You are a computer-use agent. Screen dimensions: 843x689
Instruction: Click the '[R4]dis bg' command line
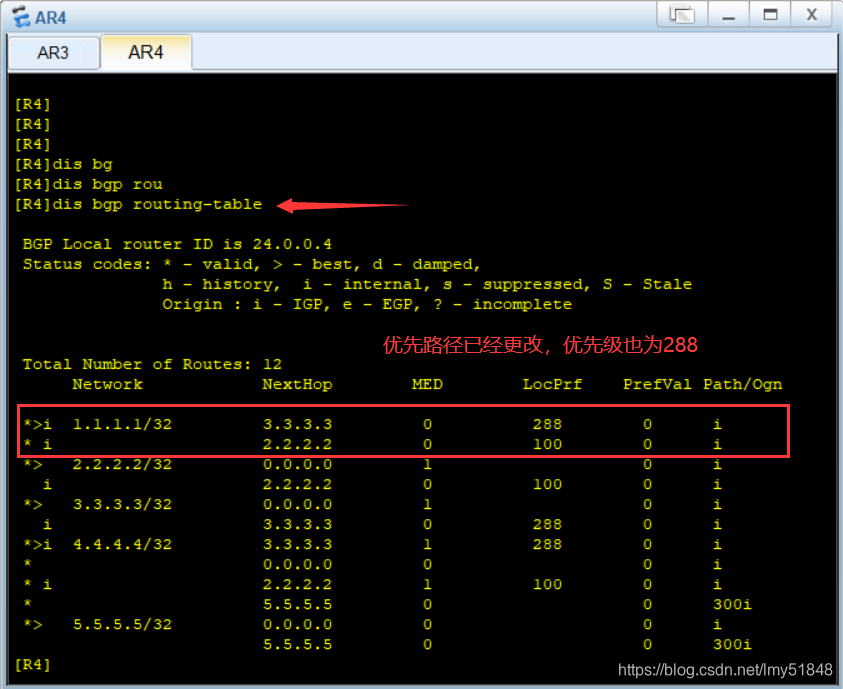click(x=64, y=165)
